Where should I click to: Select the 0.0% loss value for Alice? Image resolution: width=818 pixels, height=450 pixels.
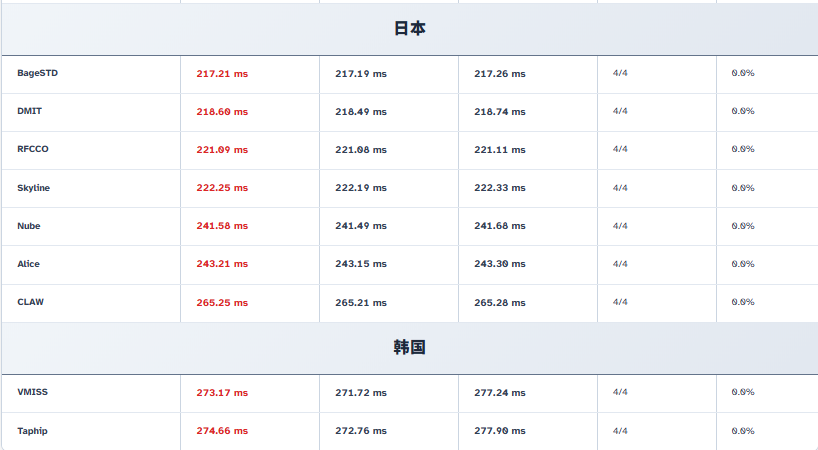point(742,264)
